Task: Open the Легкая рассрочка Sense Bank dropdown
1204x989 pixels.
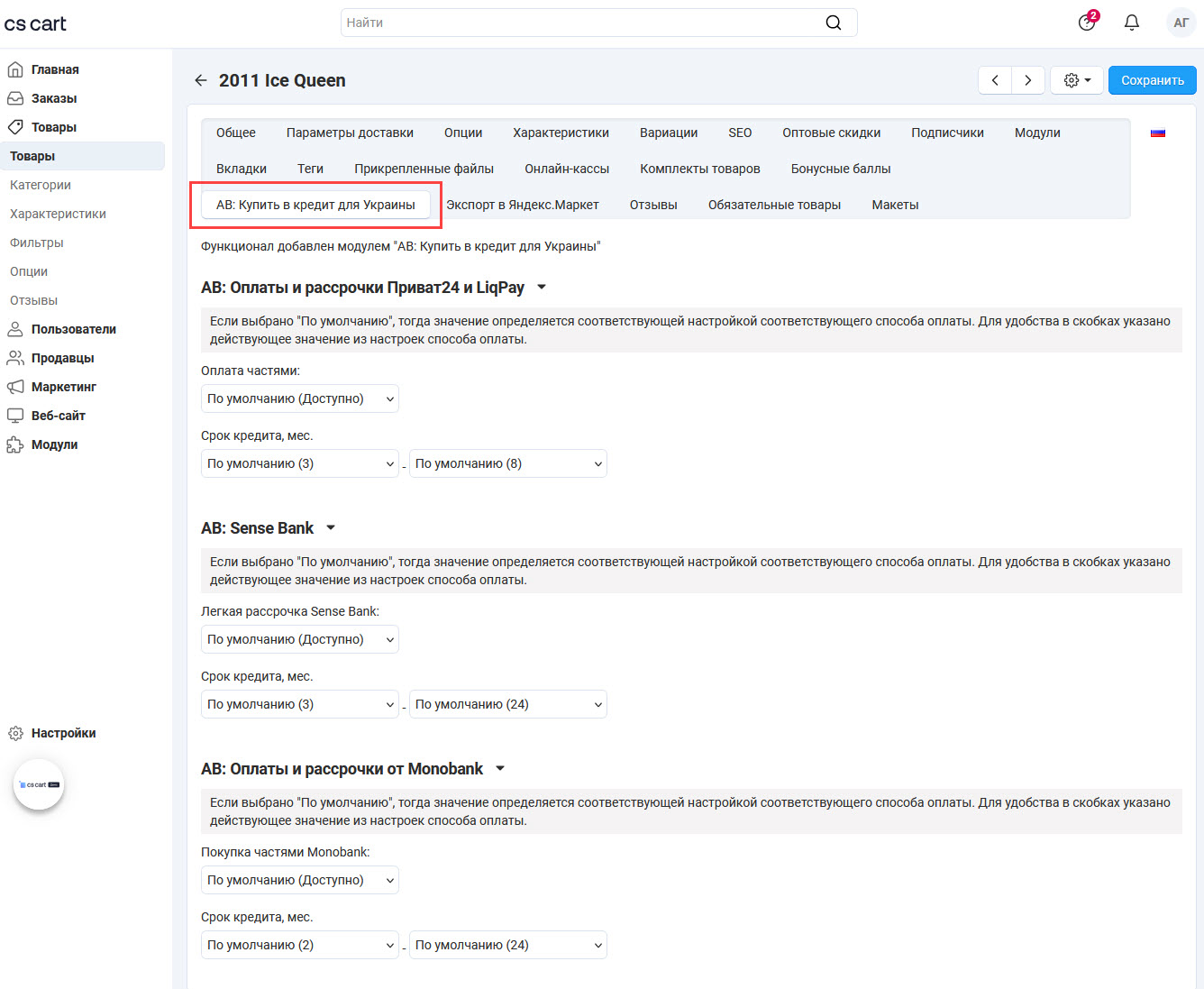Action: (300, 639)
